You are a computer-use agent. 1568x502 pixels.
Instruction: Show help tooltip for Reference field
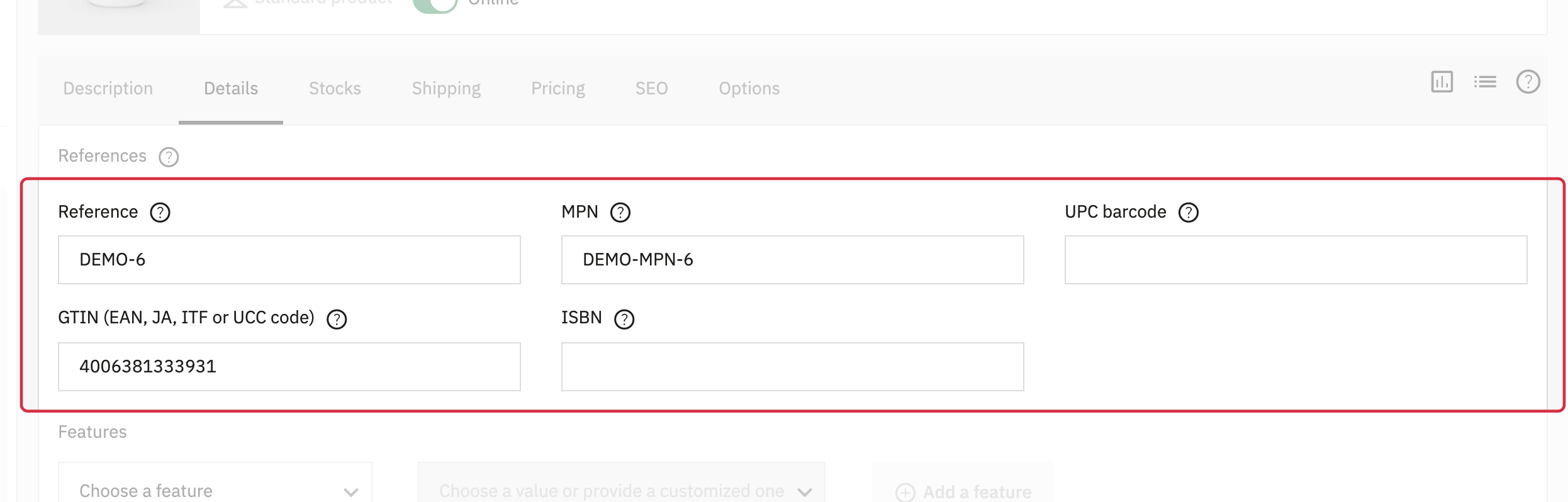(160, 213)
